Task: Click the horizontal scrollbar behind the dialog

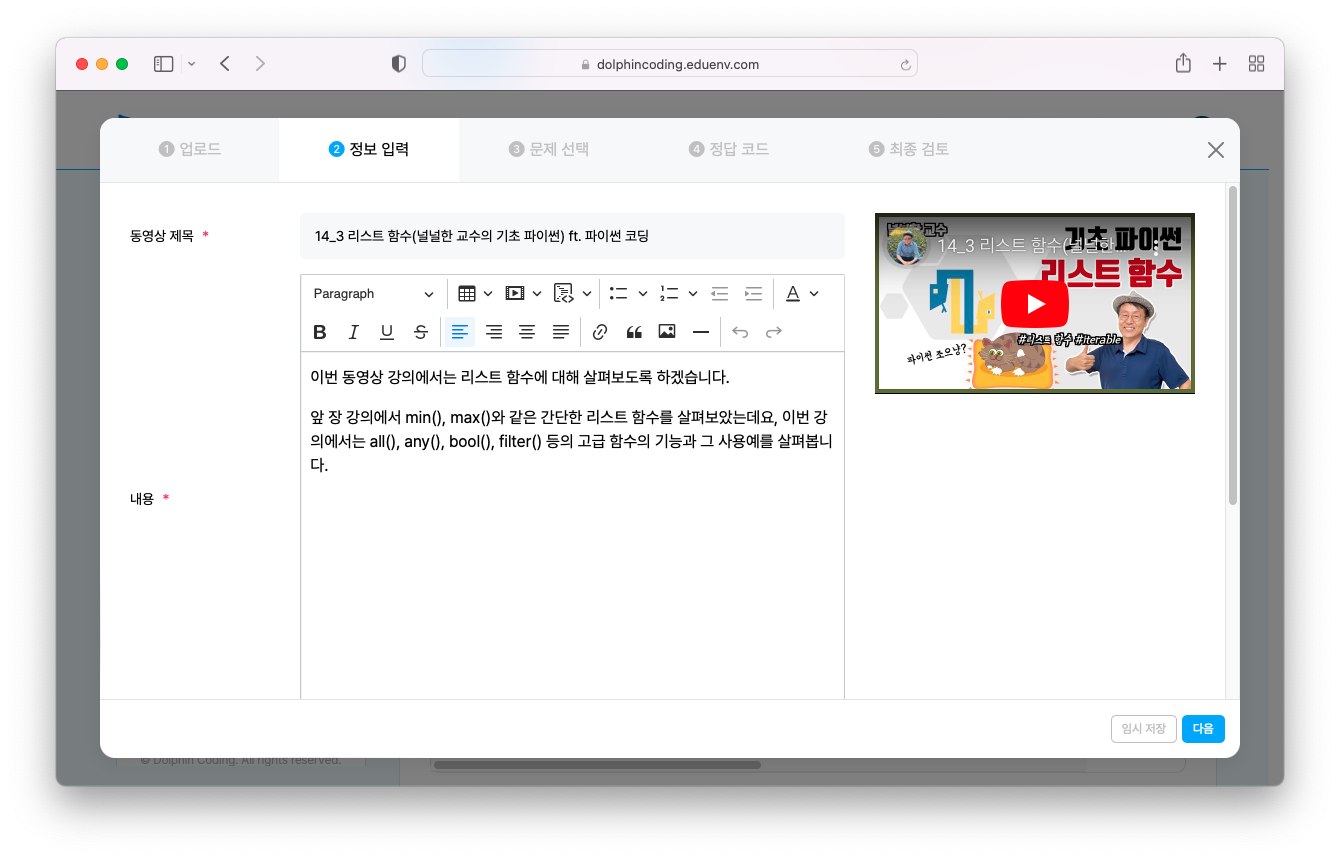Action: tap(597, 765)
